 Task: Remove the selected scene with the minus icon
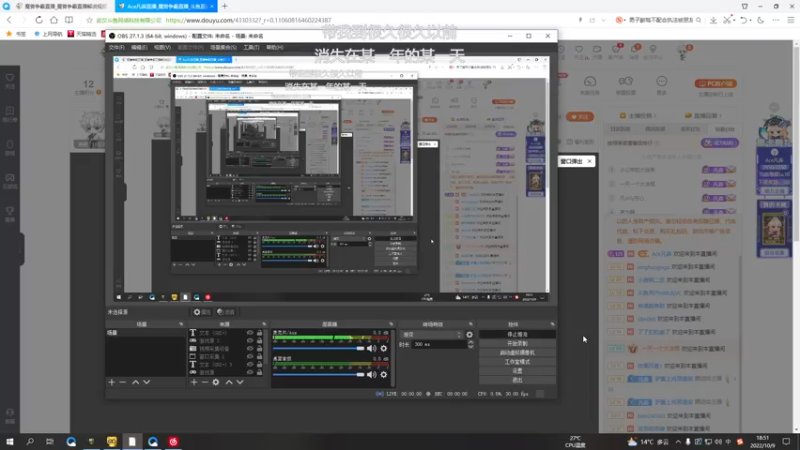point(122,382)
